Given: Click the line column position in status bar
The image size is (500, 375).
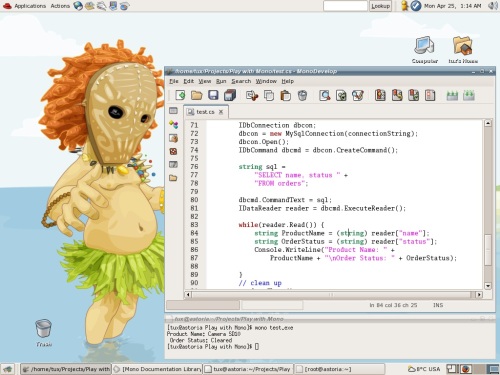Looking at the screenshot, I should click(x=393, y=305).
